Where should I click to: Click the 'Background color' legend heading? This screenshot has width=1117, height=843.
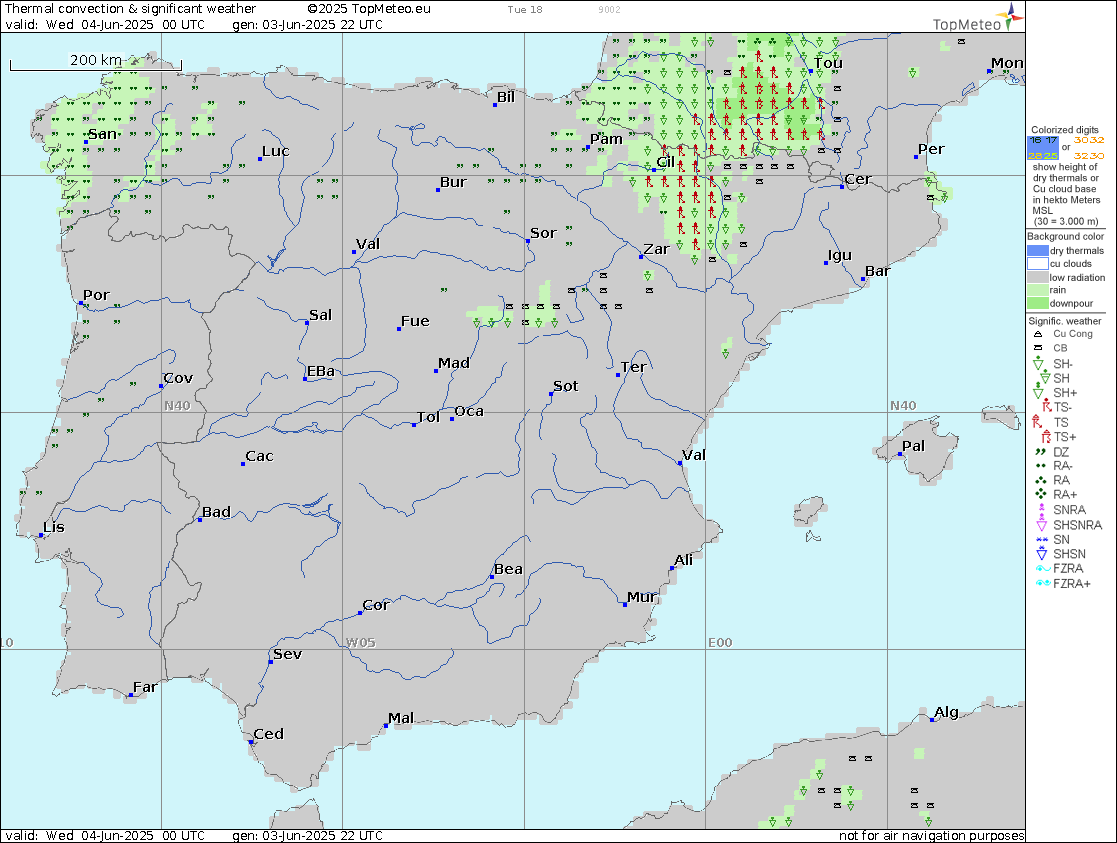click(1066, 237)
